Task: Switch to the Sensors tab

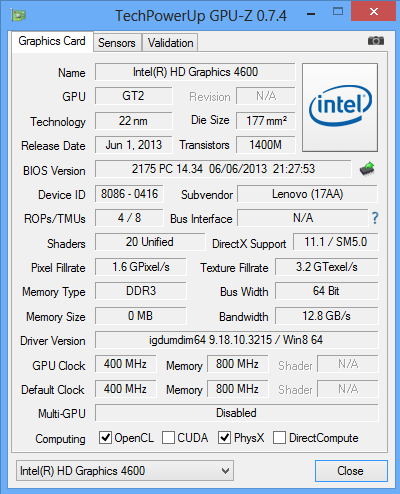Action: (117, 43)
